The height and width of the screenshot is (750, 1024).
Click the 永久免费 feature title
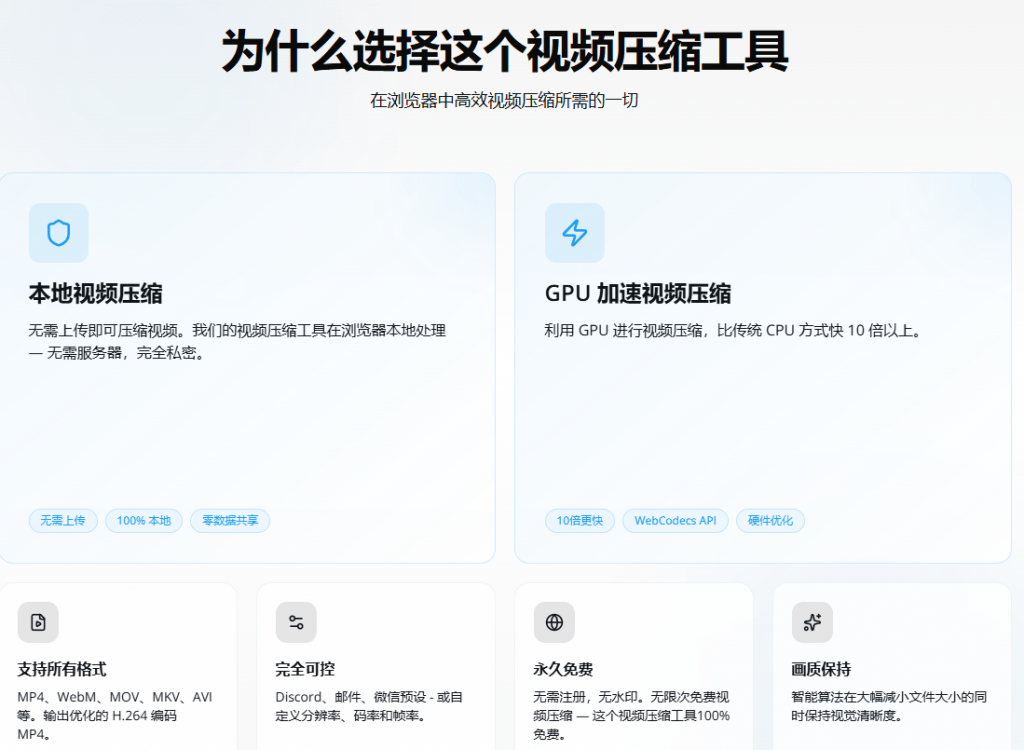point(564,669)
